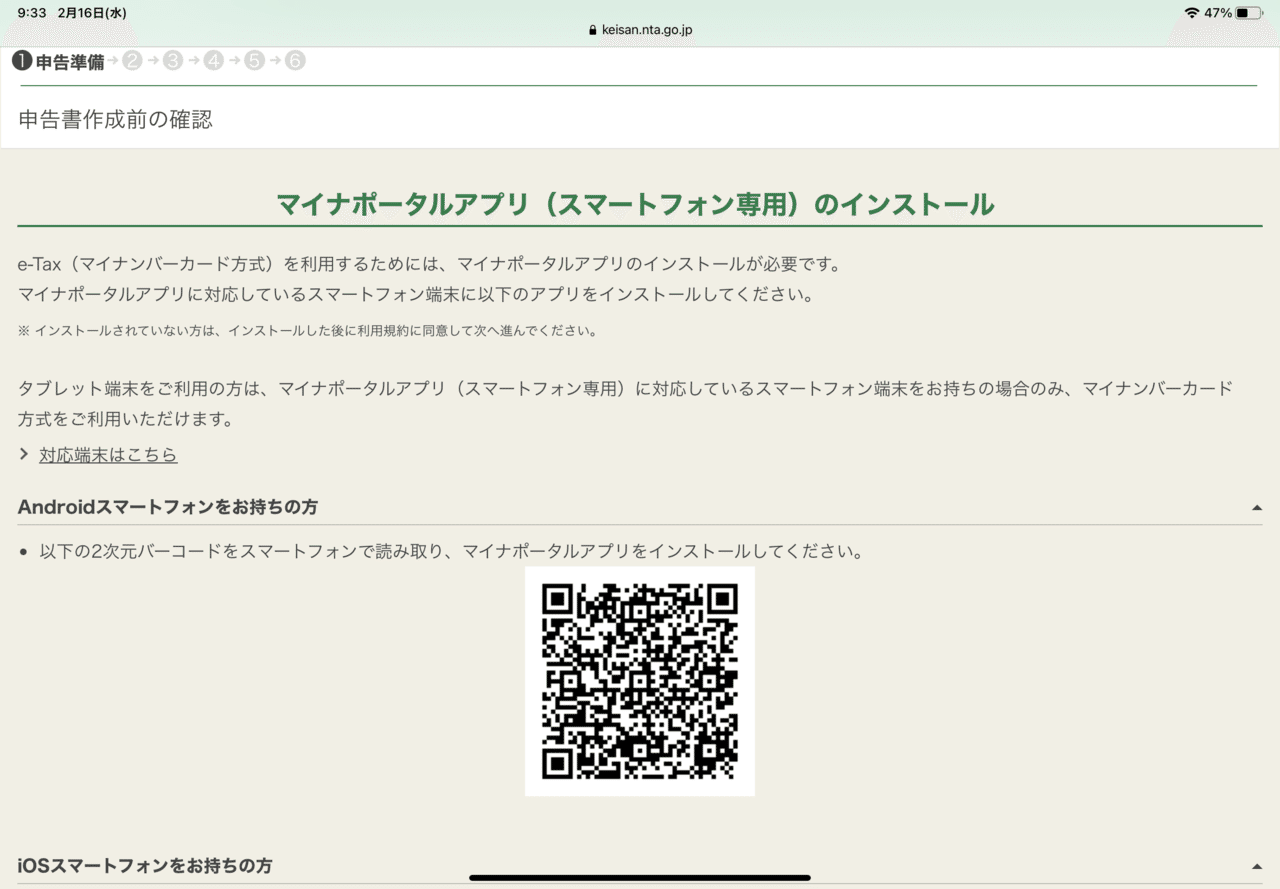This screenshot has width=1280, height=889.
Task: Tap the Androidスマートフォンをお持ちの方 header text
Action: pyautogui.click(x=168, y=507)
